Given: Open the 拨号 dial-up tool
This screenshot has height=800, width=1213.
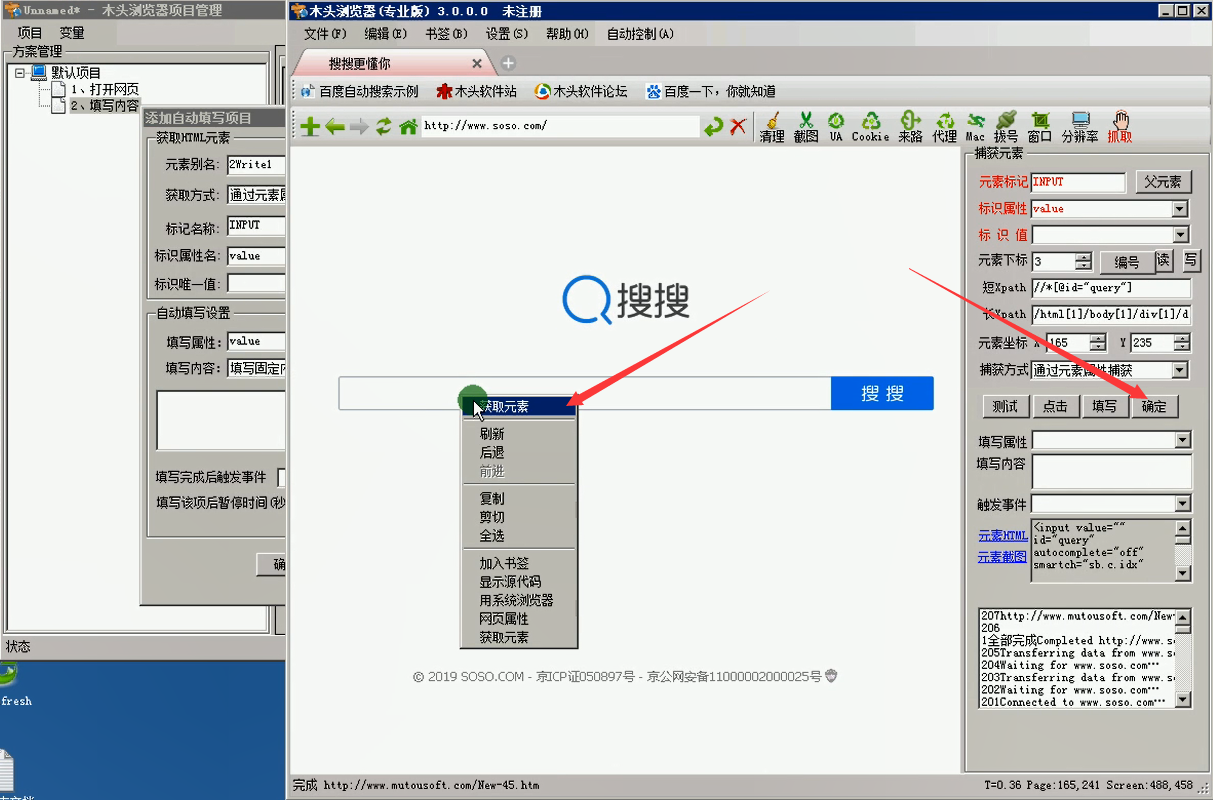Looking at the screenshot, I should pos(1006,127).
